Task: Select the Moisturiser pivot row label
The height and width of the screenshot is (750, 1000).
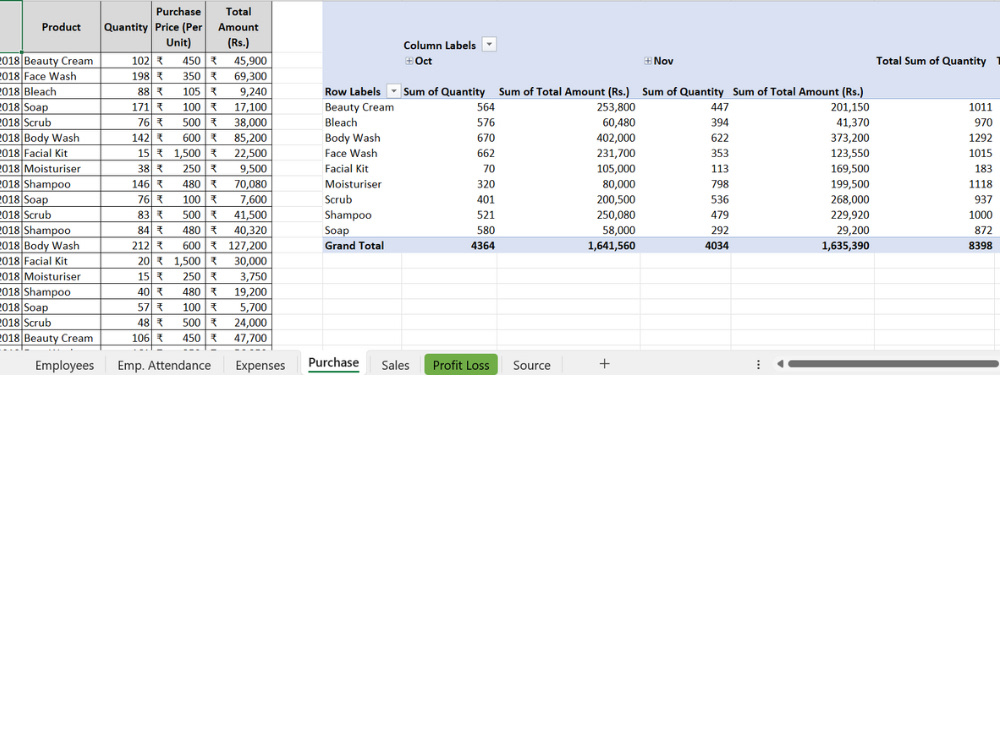Action: click(353, 184)
